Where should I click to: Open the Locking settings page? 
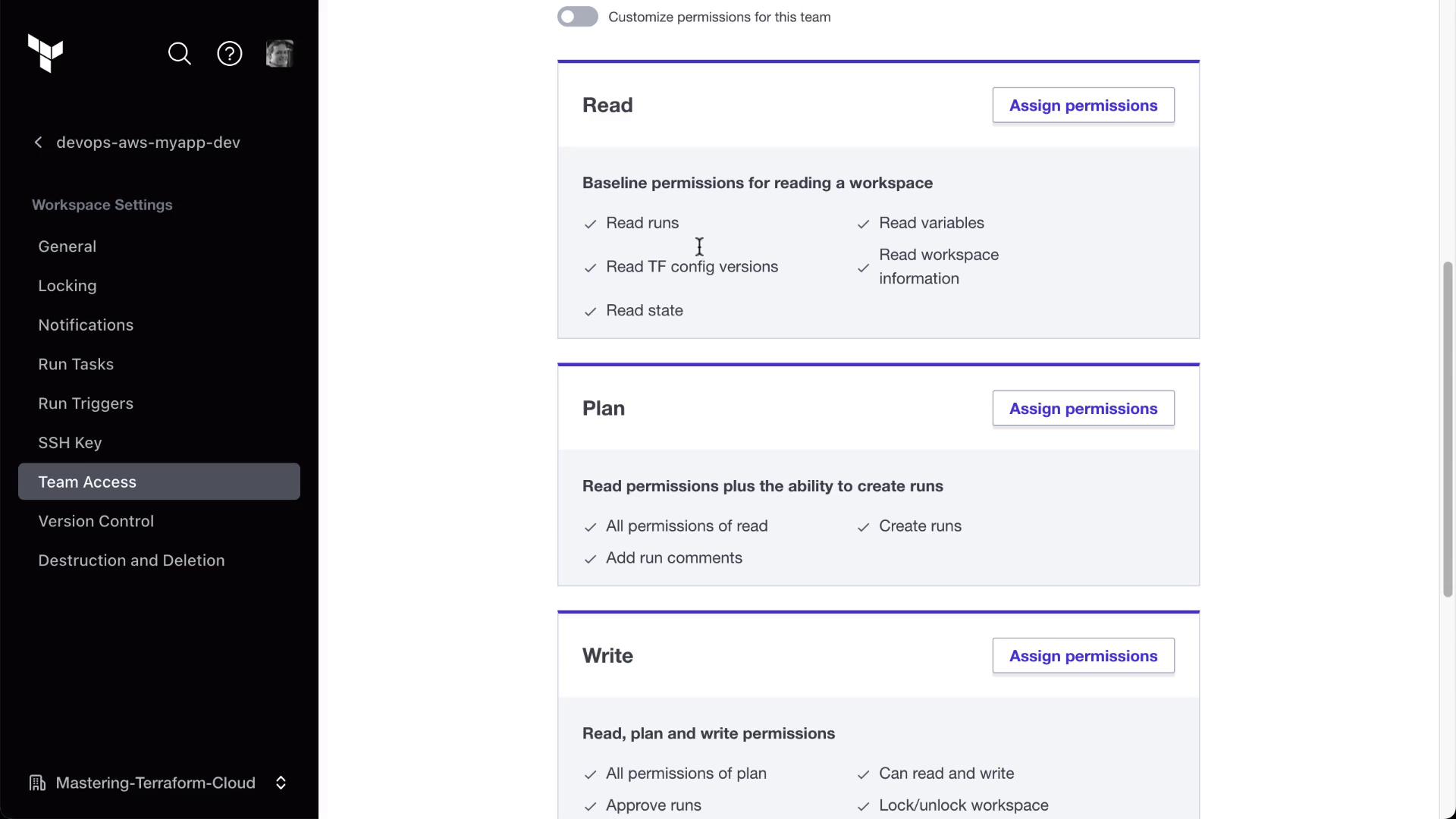(67, 286)
